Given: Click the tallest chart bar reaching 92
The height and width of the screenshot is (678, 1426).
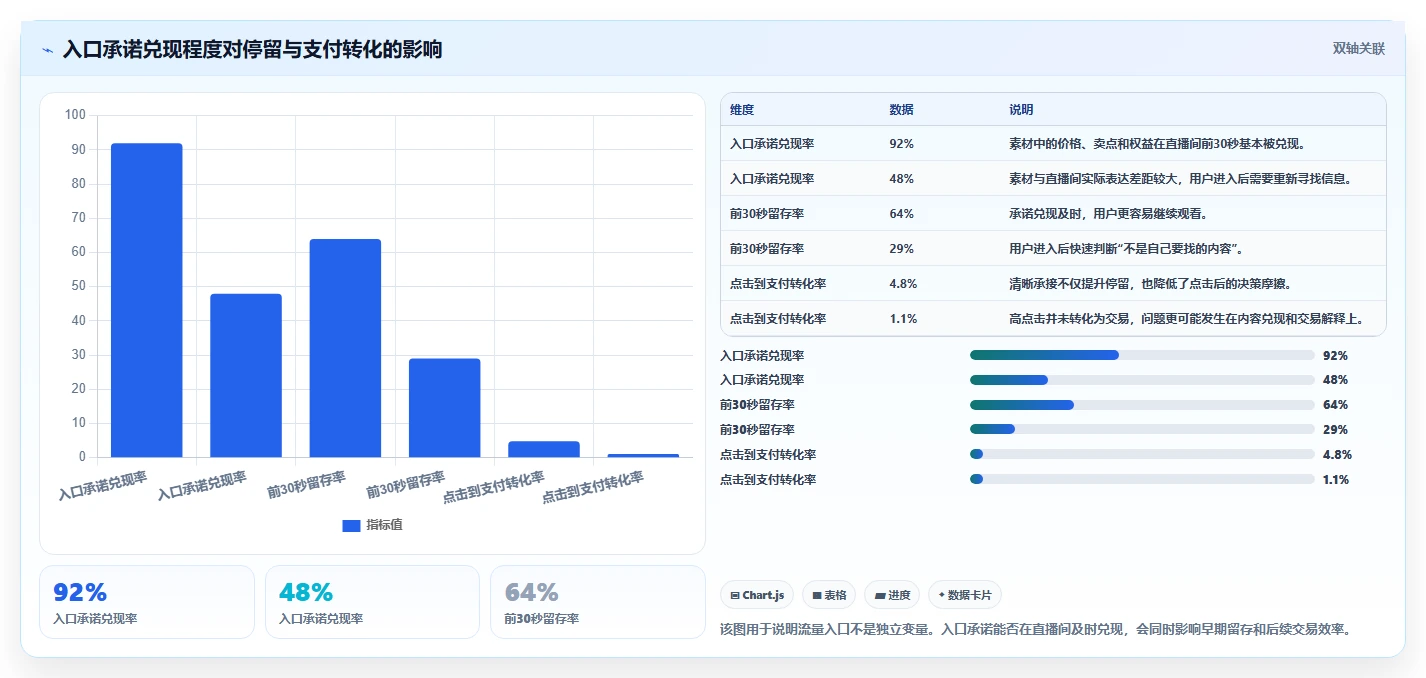Looking at the screenshot, I should [146, 300].
